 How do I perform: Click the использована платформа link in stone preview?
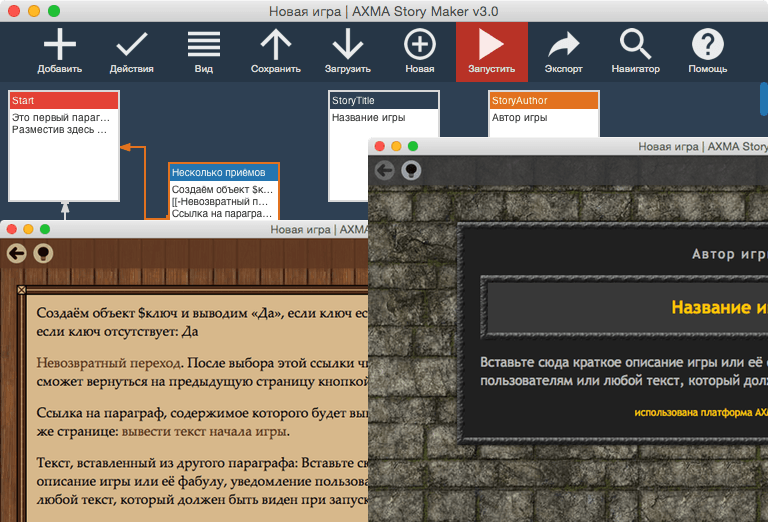[701, 412]
